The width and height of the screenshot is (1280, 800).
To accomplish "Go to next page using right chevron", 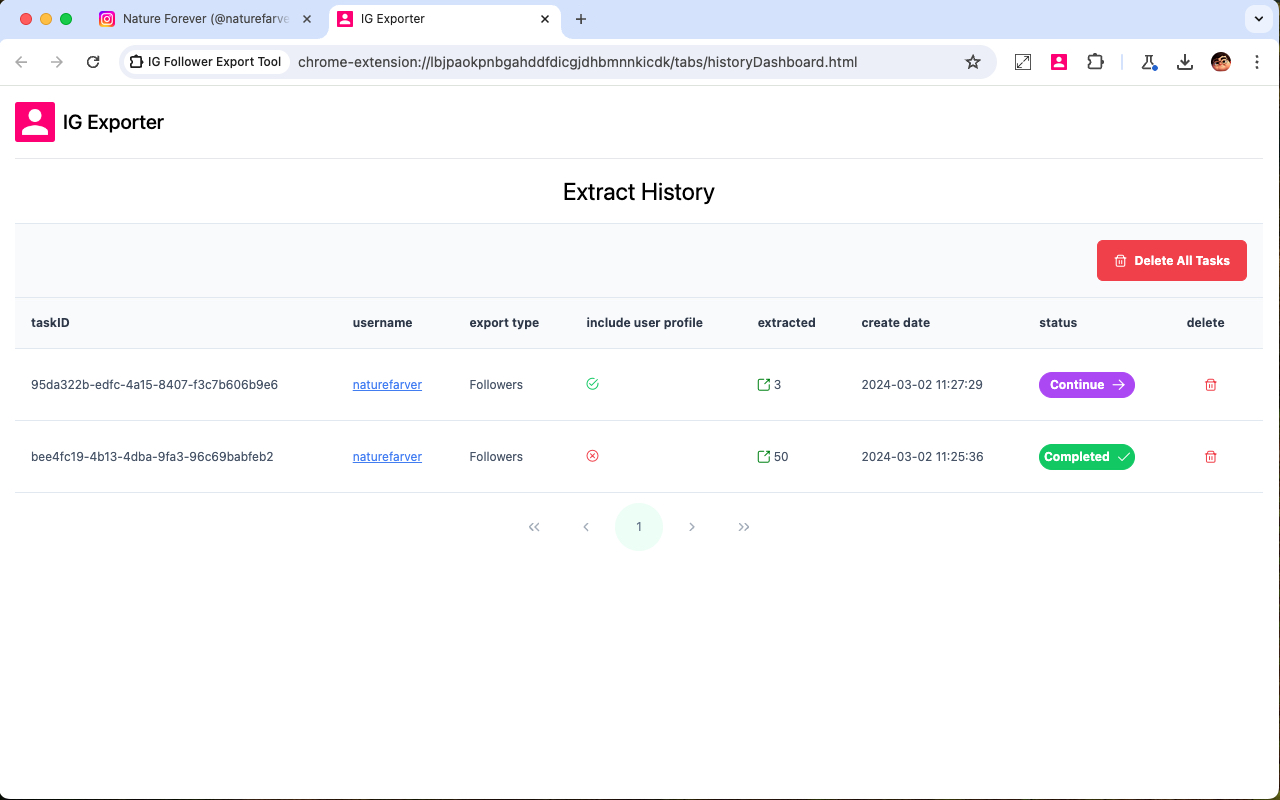I will (x=691, y=527).
